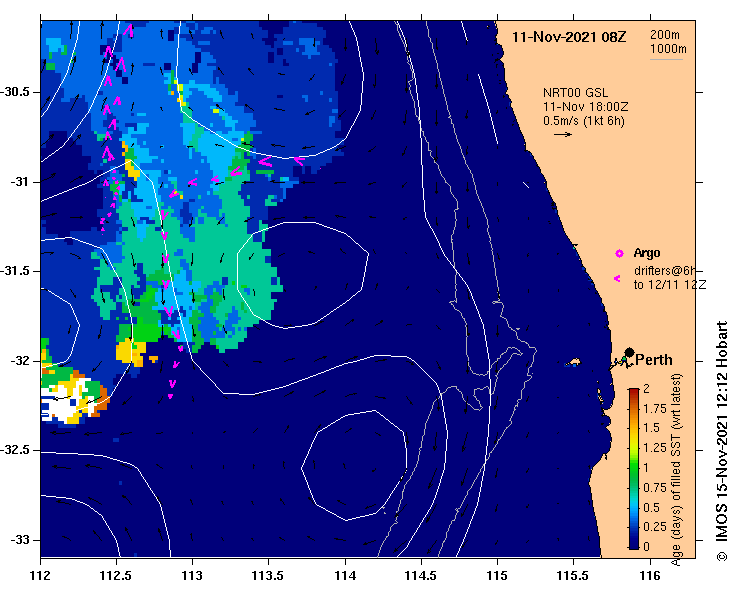Click the Perth city label

point(654,360)
